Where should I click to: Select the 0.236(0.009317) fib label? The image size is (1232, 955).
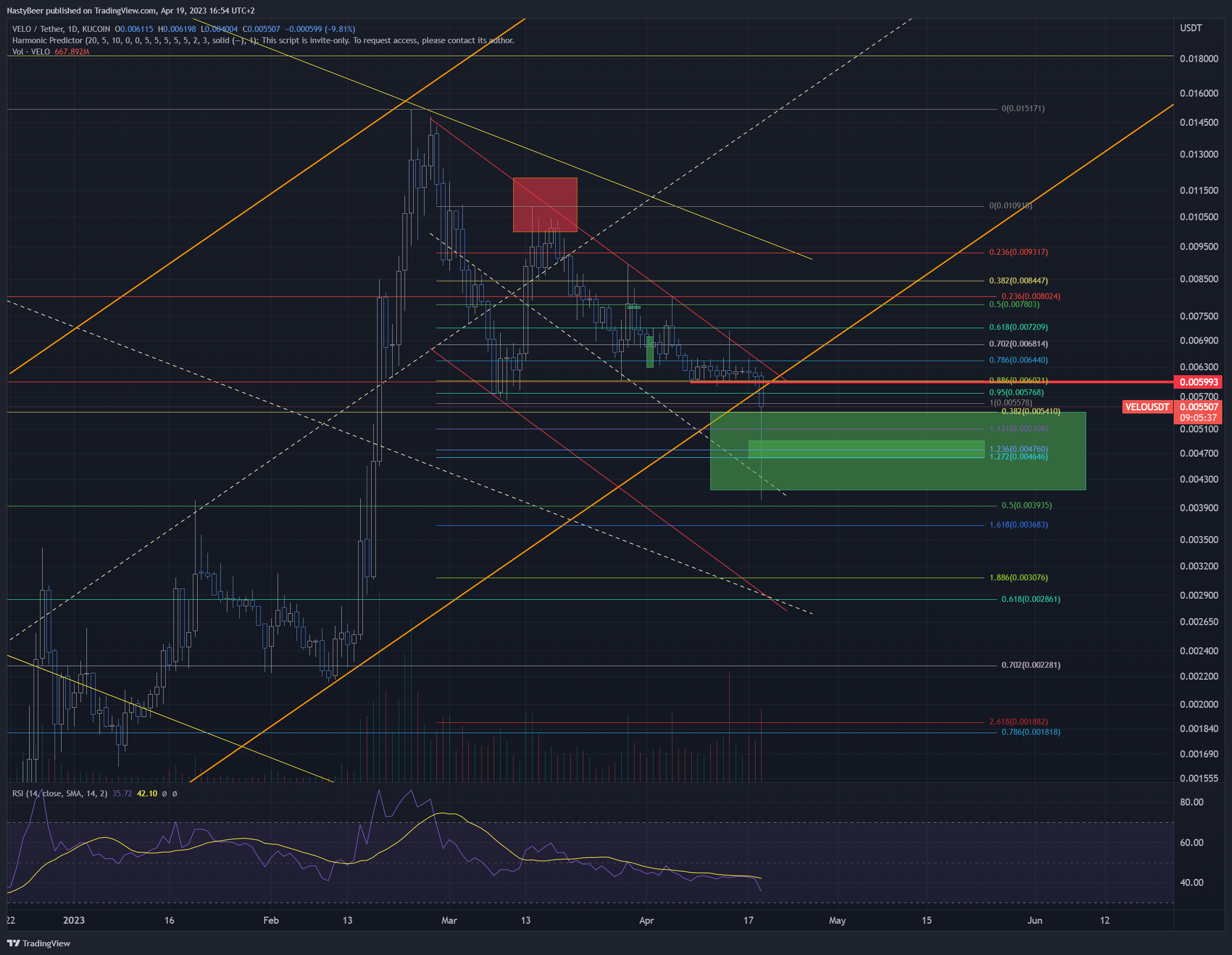point(1018,252)
